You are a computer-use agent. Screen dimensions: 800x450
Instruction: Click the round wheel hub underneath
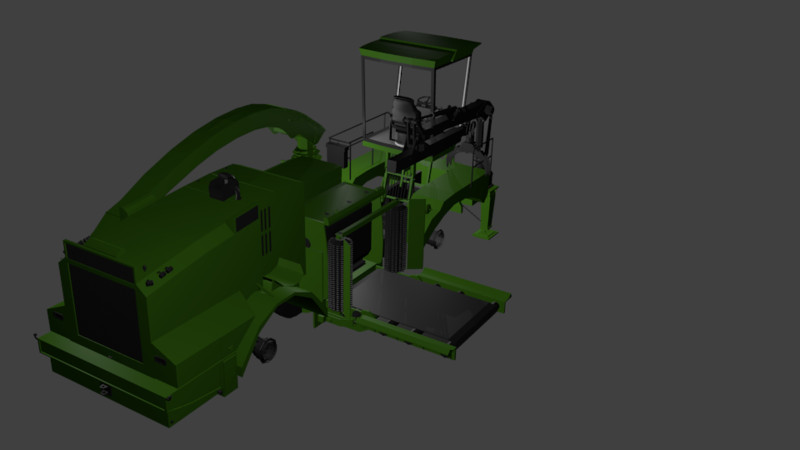tap(266, 349)
